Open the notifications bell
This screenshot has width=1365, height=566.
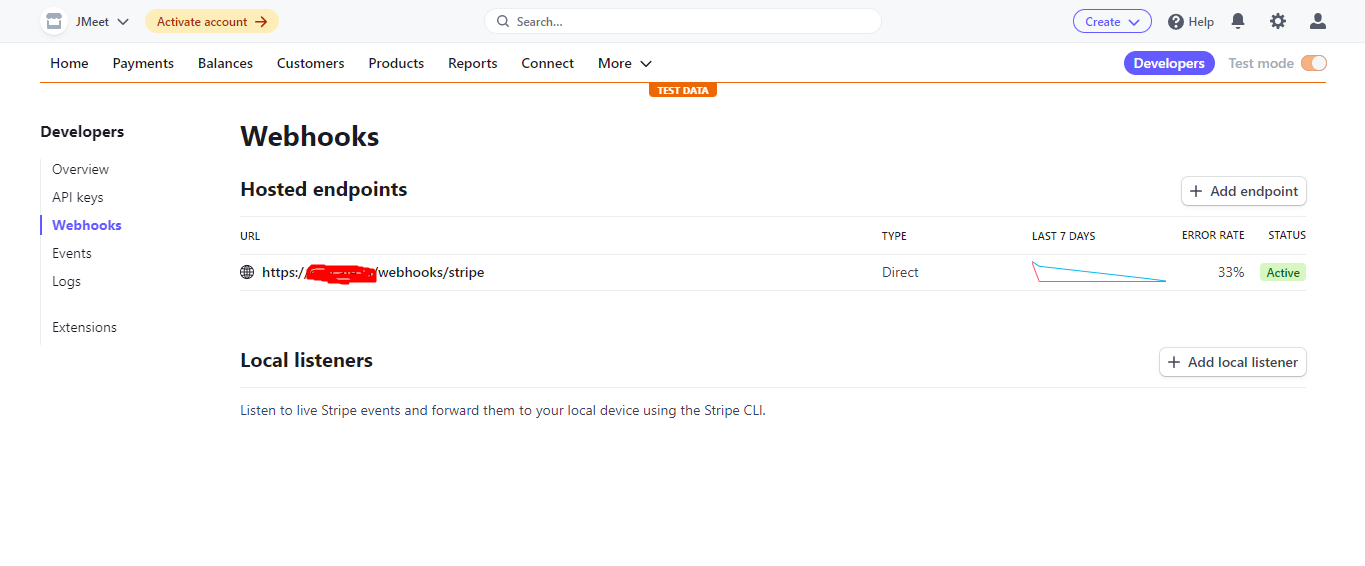click(1238, 21)
